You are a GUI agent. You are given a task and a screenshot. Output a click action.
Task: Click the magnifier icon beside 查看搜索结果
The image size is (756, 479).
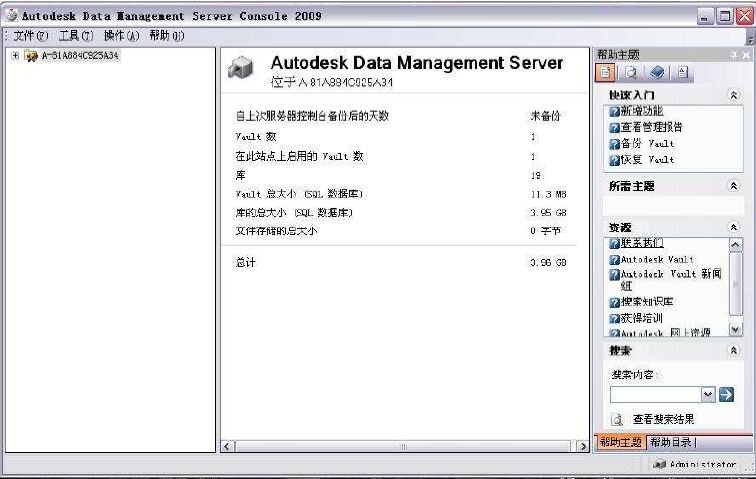pos(617,420)
